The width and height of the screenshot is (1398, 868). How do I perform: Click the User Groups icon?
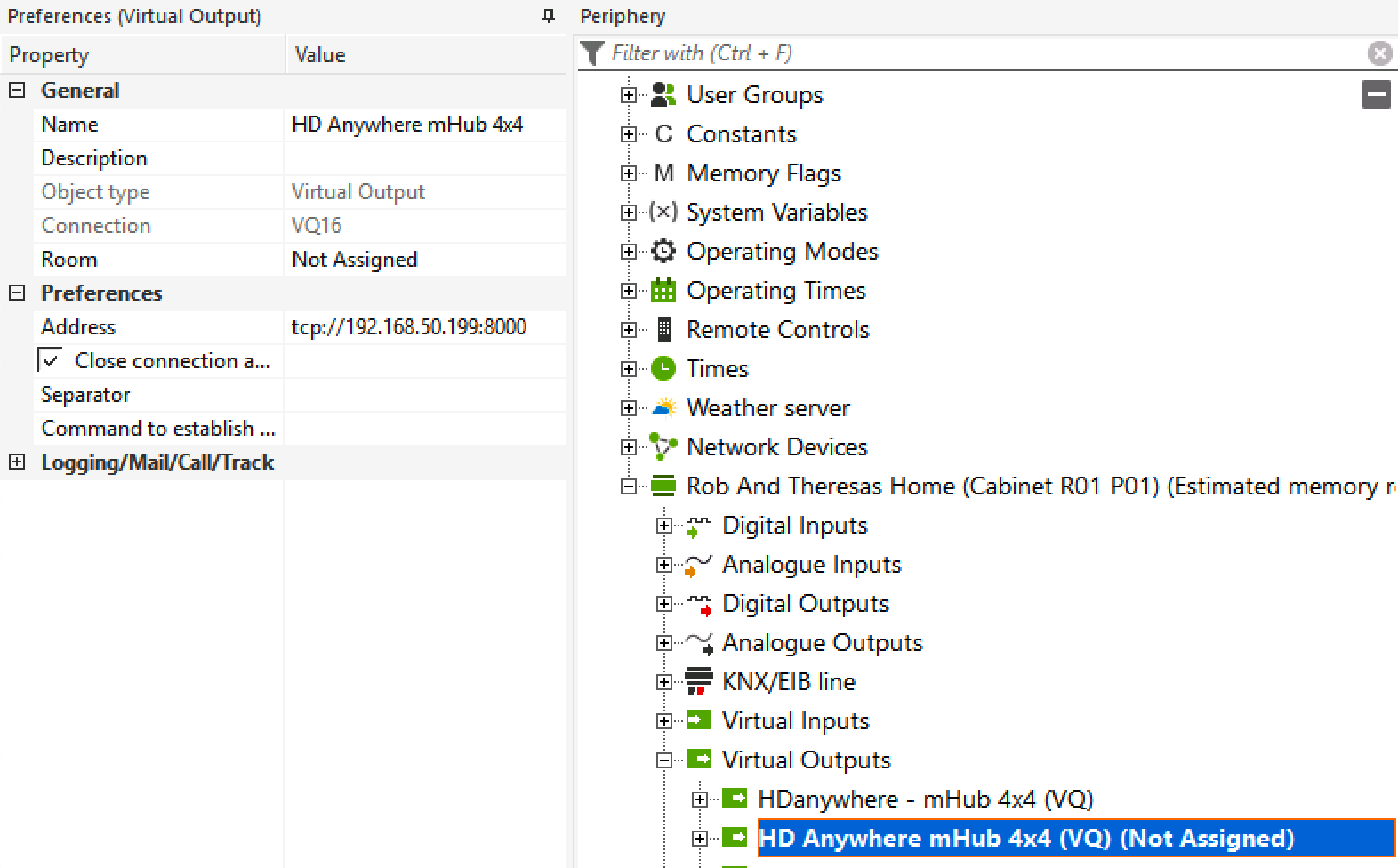tap(663, 94)
